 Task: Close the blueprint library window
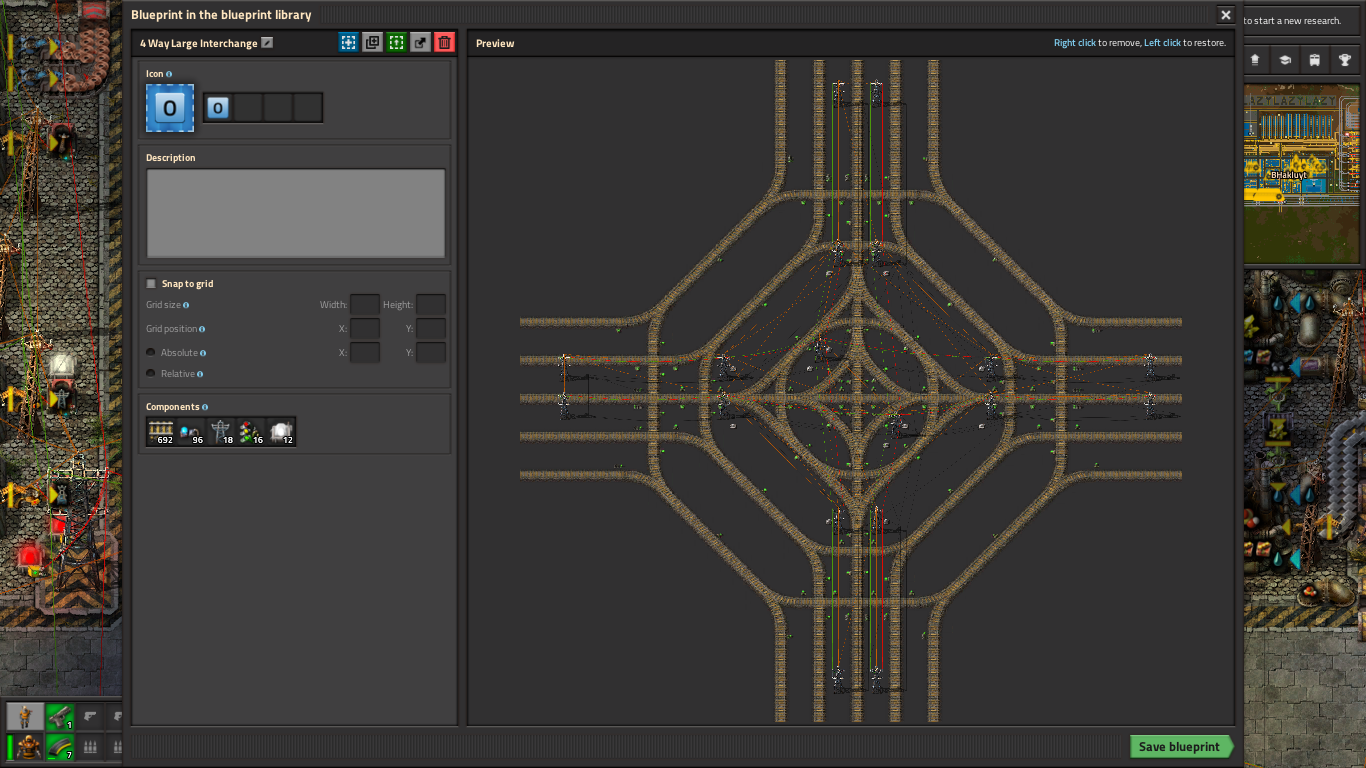pos(1225,15)
